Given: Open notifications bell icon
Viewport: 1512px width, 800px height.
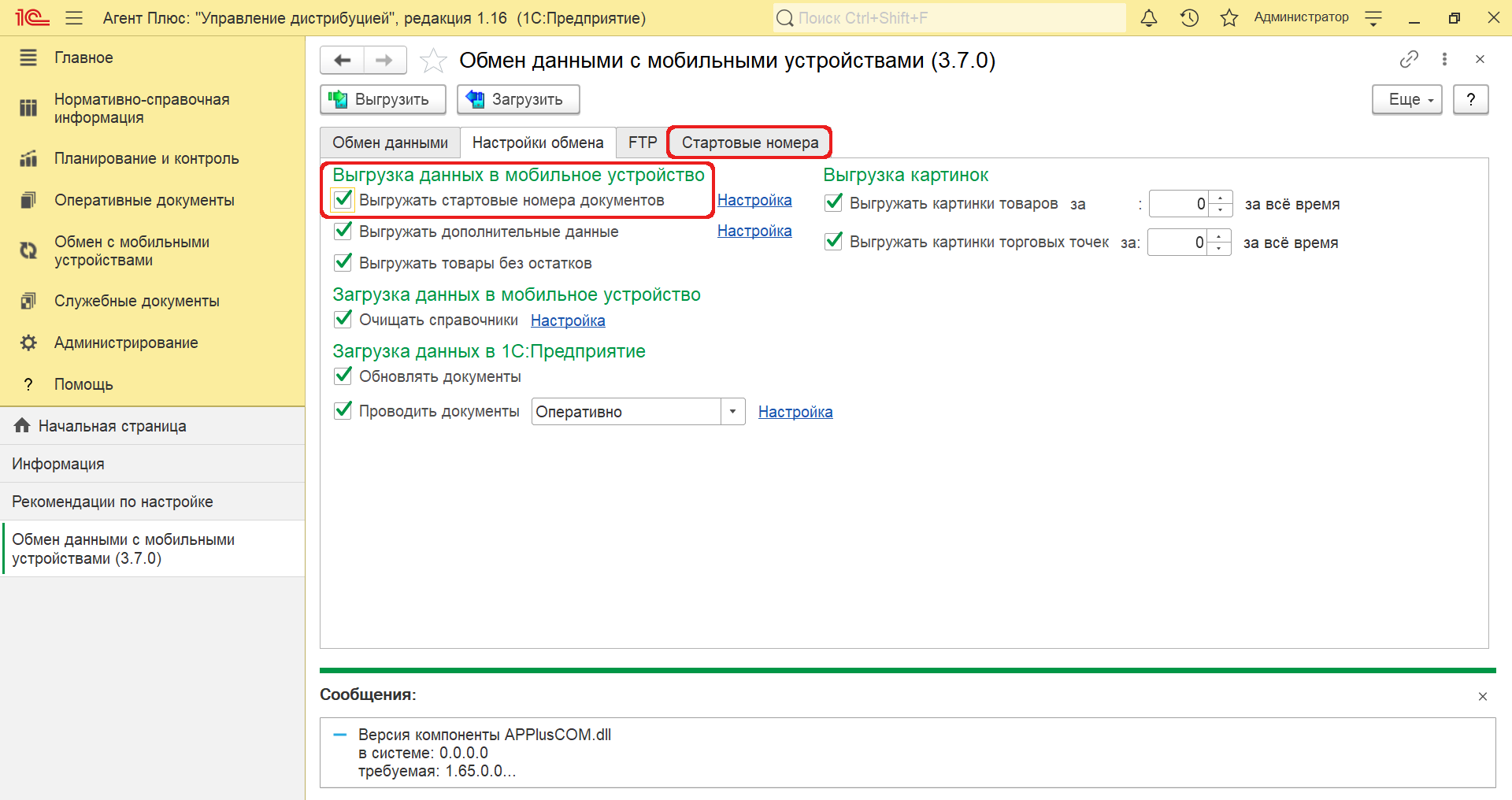Looking at the screenshot, I should (x=1149, y=17).
